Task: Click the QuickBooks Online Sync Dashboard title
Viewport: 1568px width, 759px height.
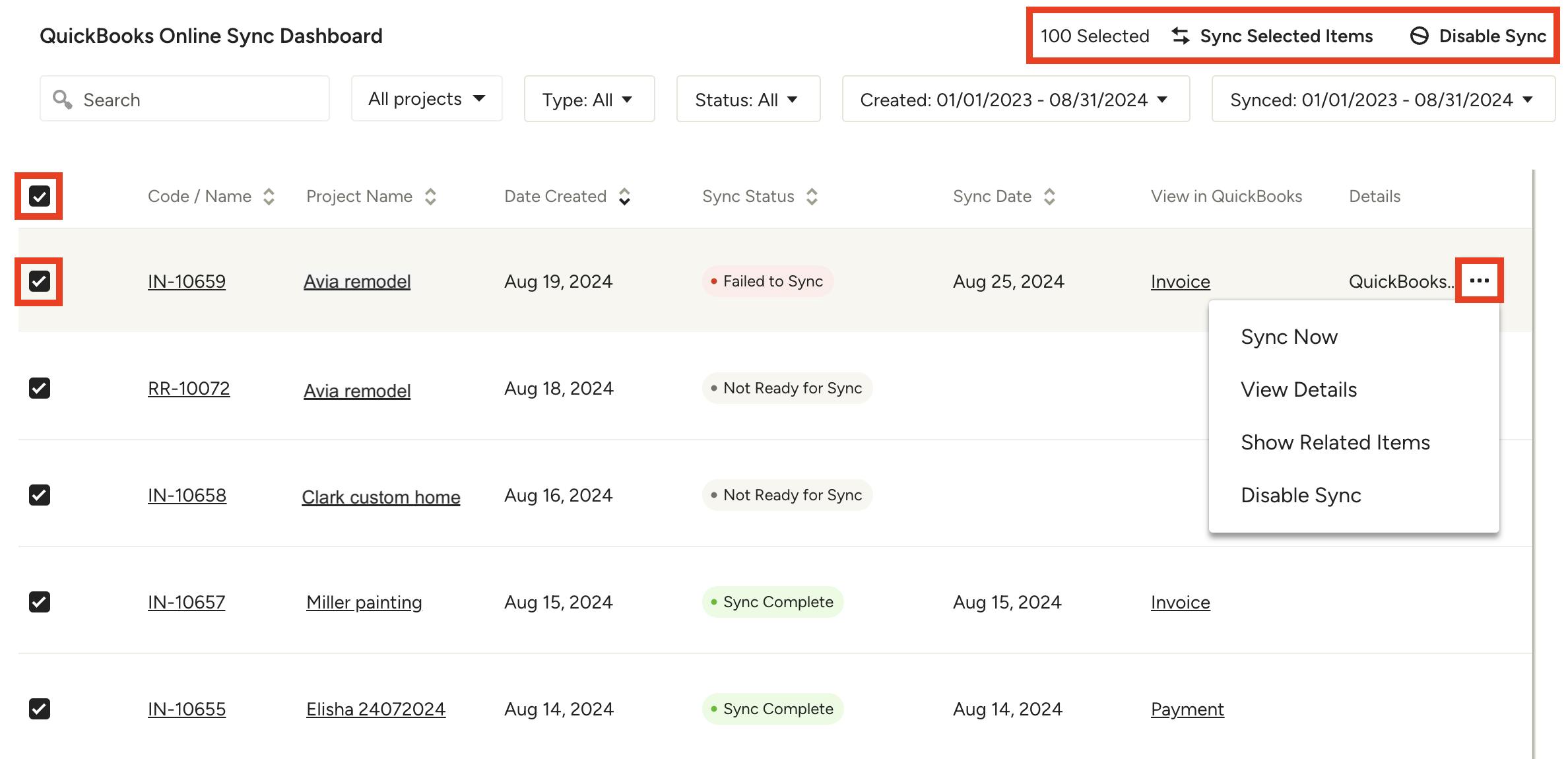Action: pyautogui.click(x=211, y=36)
